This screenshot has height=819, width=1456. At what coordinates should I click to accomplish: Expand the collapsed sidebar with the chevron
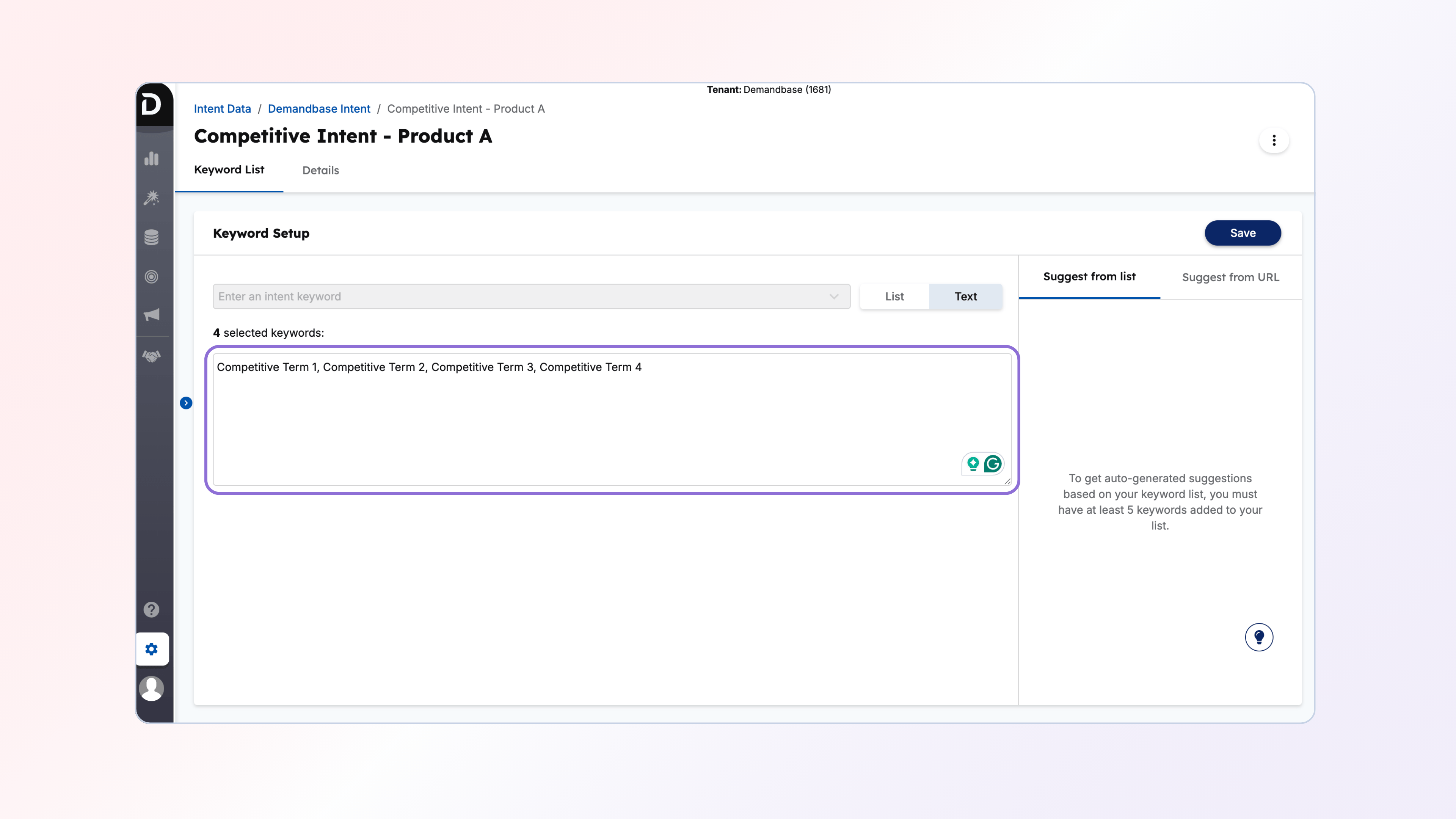coord(186,403)
